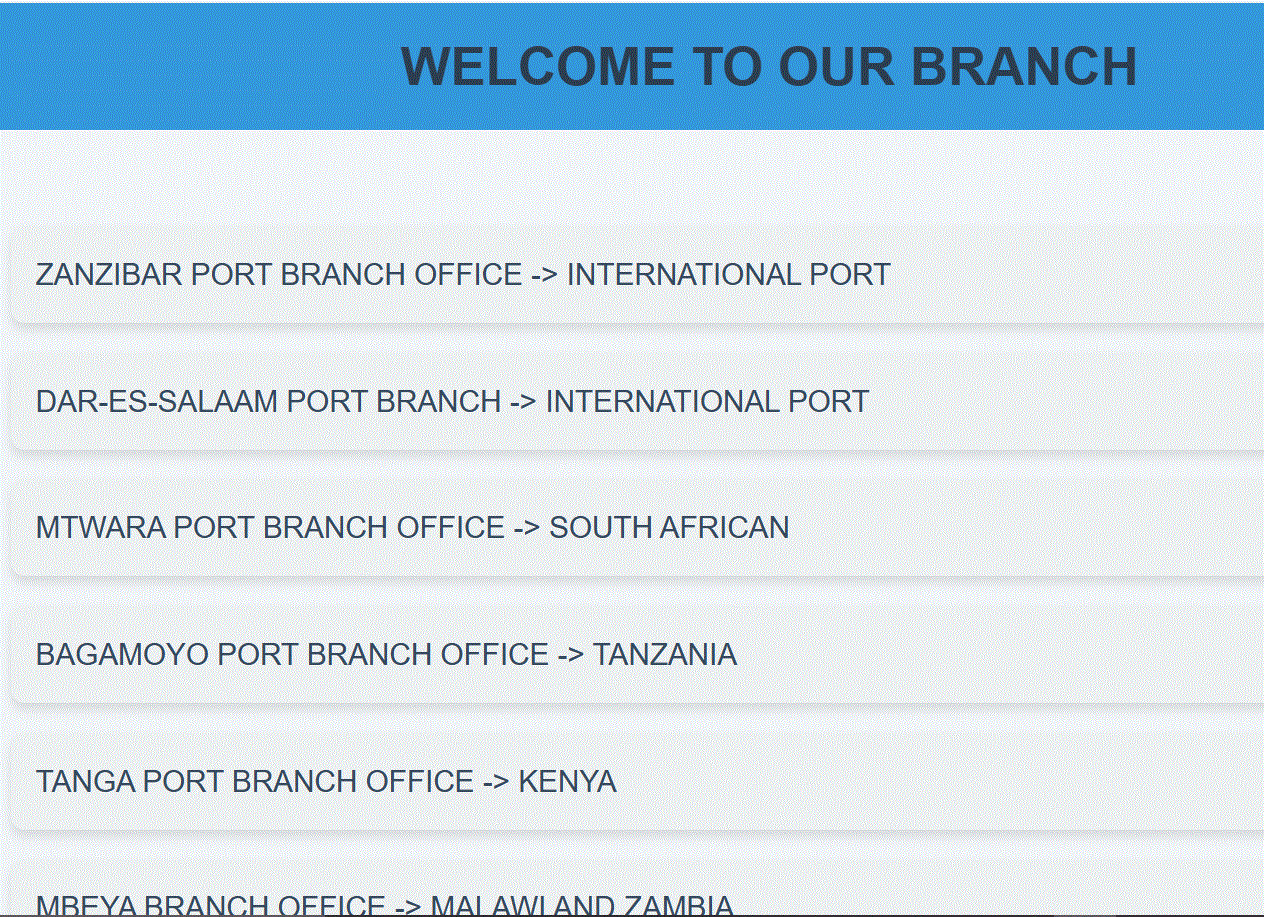Click INTERNATIONAL PORT text in the Dar-es-Salaam row

707,401
